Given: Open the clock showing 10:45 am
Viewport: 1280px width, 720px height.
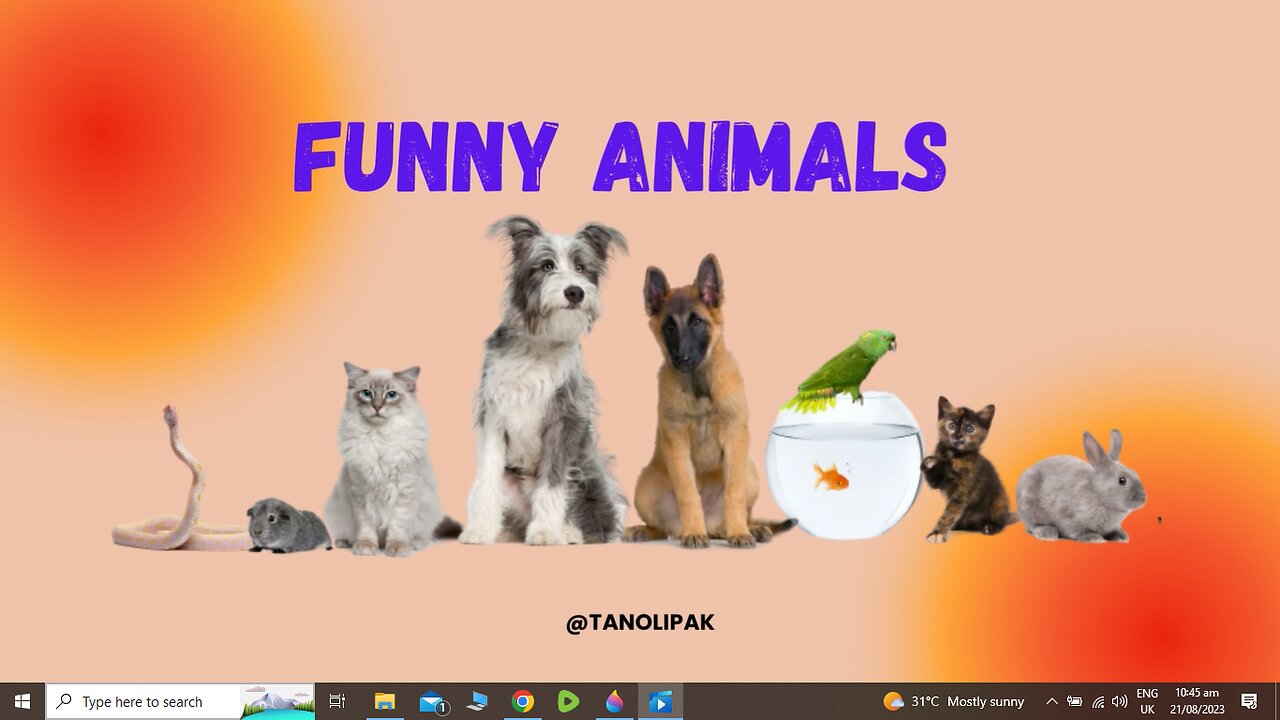Looking at the screenshot, I should [x=1197, y=702].
